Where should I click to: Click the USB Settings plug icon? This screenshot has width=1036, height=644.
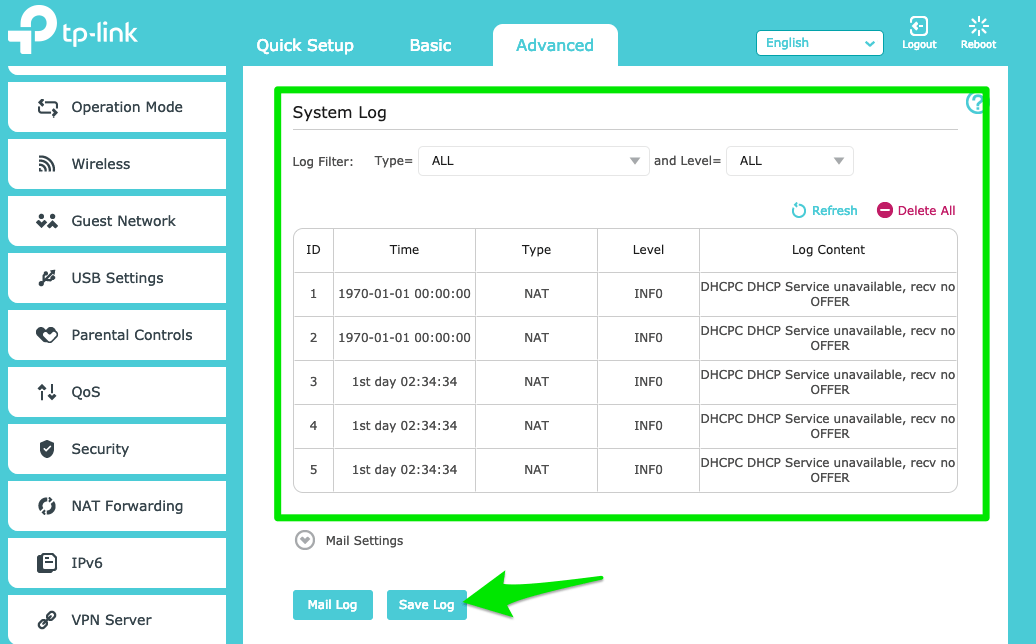47,278
